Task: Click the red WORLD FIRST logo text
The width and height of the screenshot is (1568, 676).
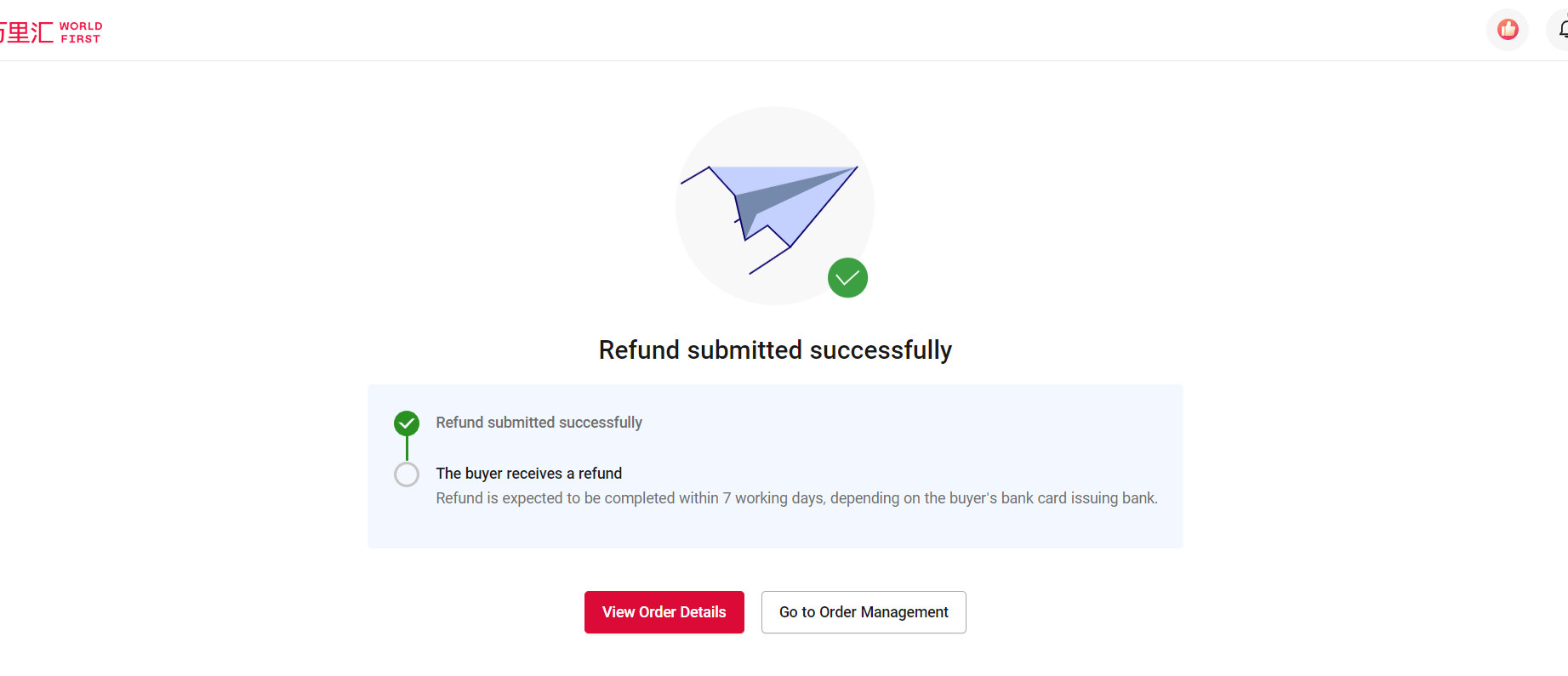Action: point(81,32)
